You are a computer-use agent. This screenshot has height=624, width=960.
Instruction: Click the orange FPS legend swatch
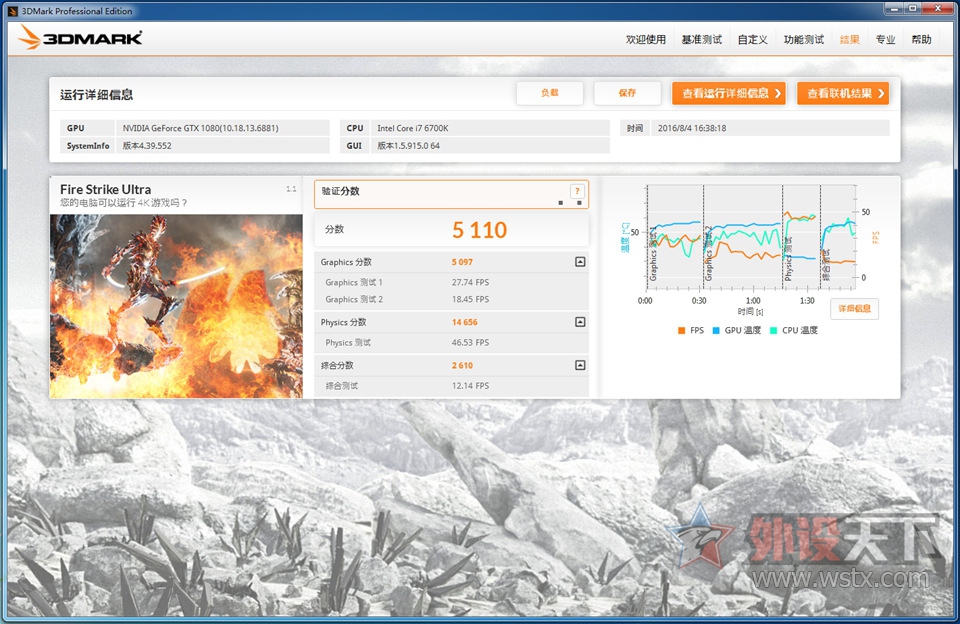coord(681,331)
